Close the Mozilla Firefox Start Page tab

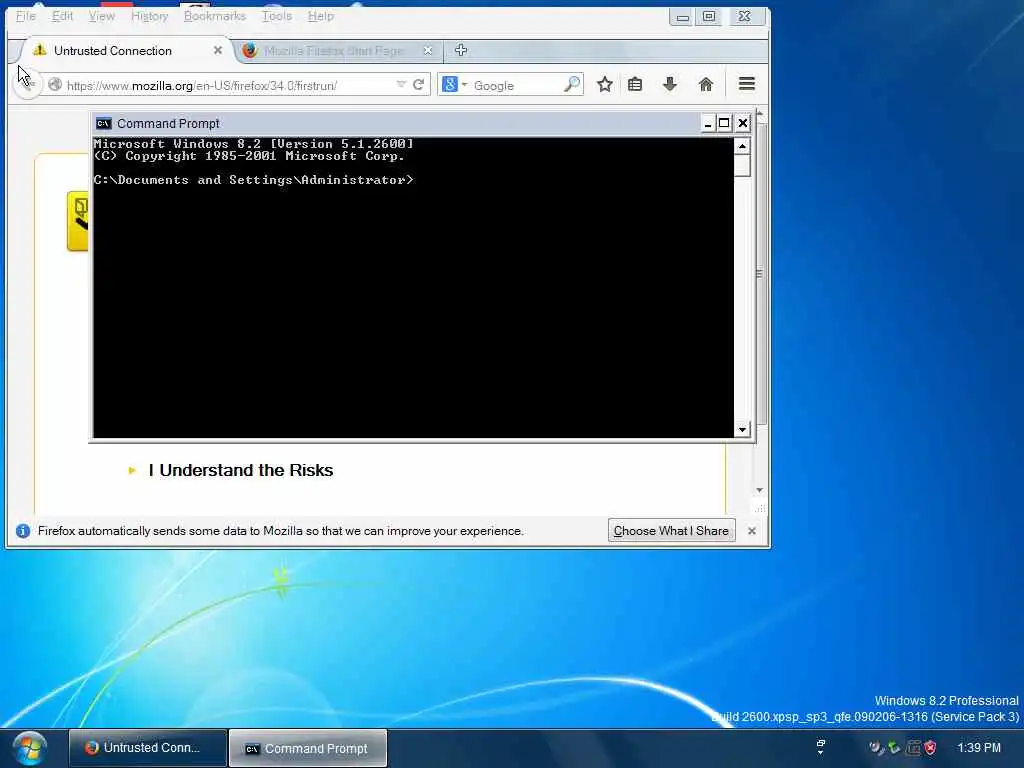pyautogui.click(x=428, y=50)
